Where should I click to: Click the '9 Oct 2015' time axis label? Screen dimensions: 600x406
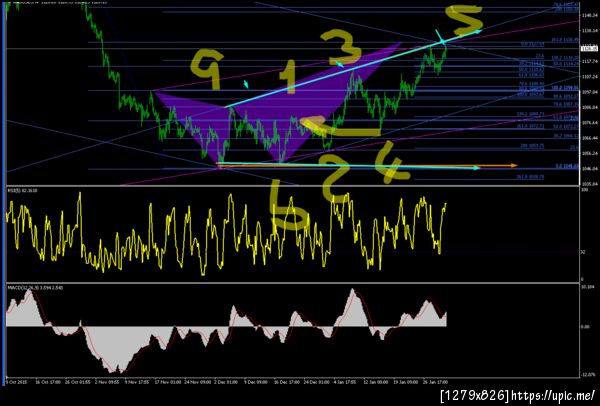point(17,382)
